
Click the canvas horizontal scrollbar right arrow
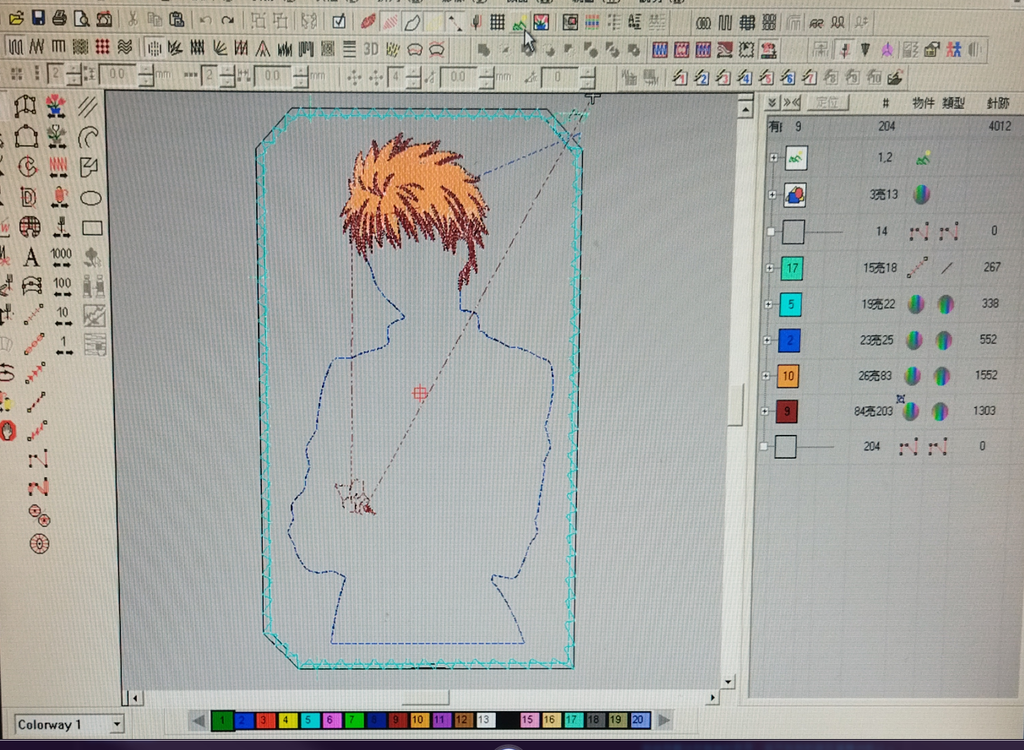point(712,698)
